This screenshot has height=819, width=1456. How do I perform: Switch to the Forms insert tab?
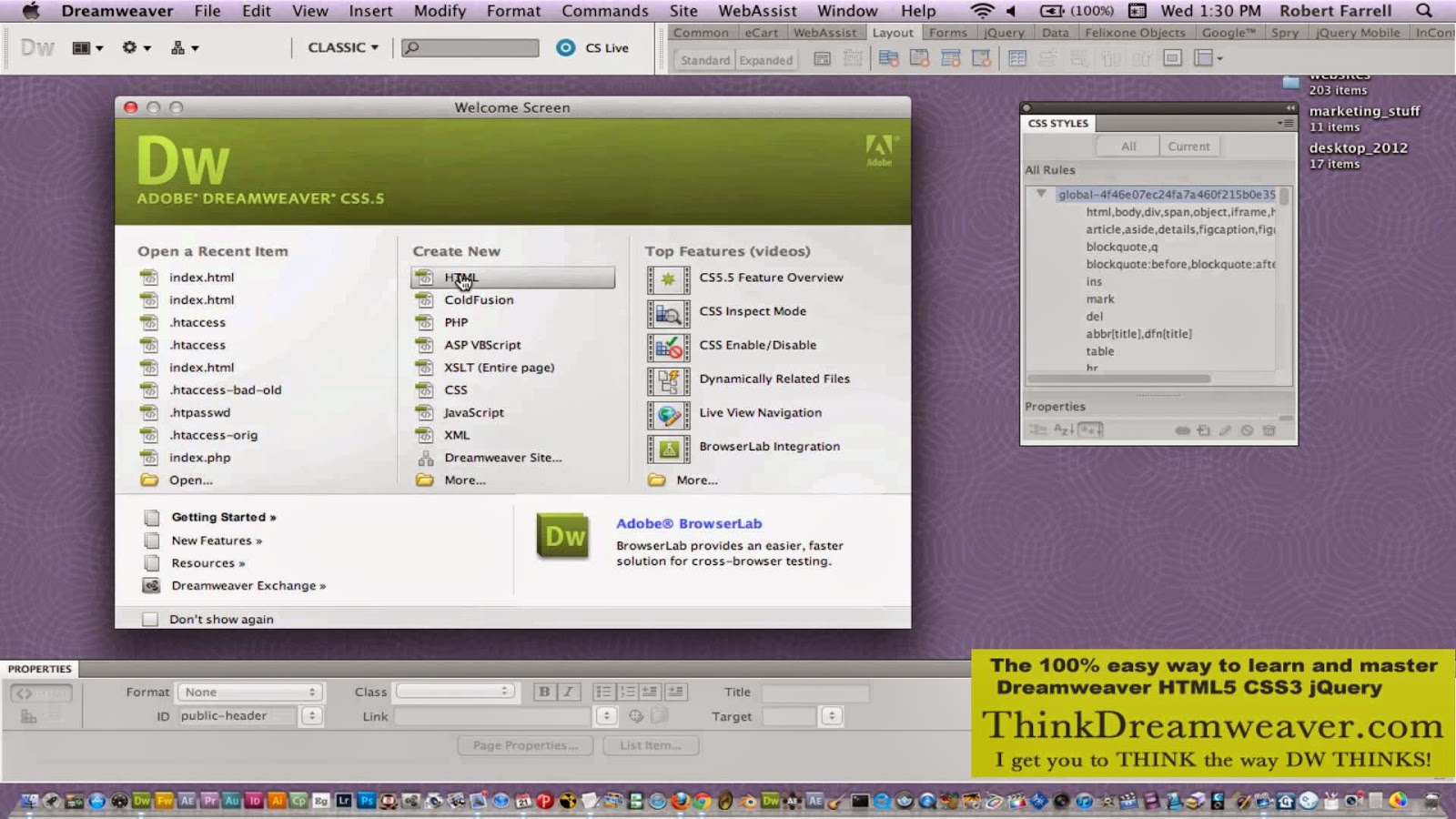point(948,33)
